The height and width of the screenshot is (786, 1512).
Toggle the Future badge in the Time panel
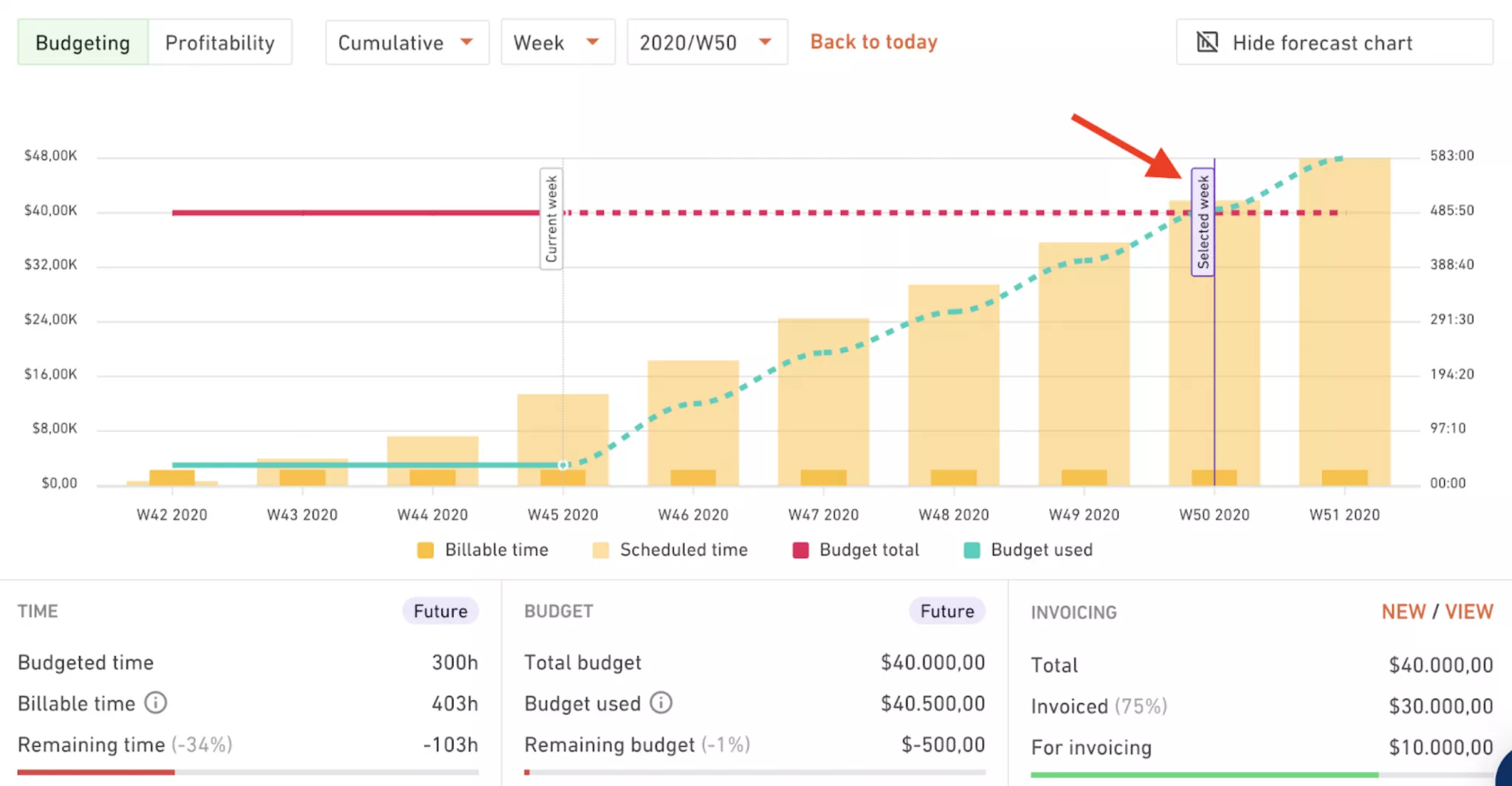point(440,611)
